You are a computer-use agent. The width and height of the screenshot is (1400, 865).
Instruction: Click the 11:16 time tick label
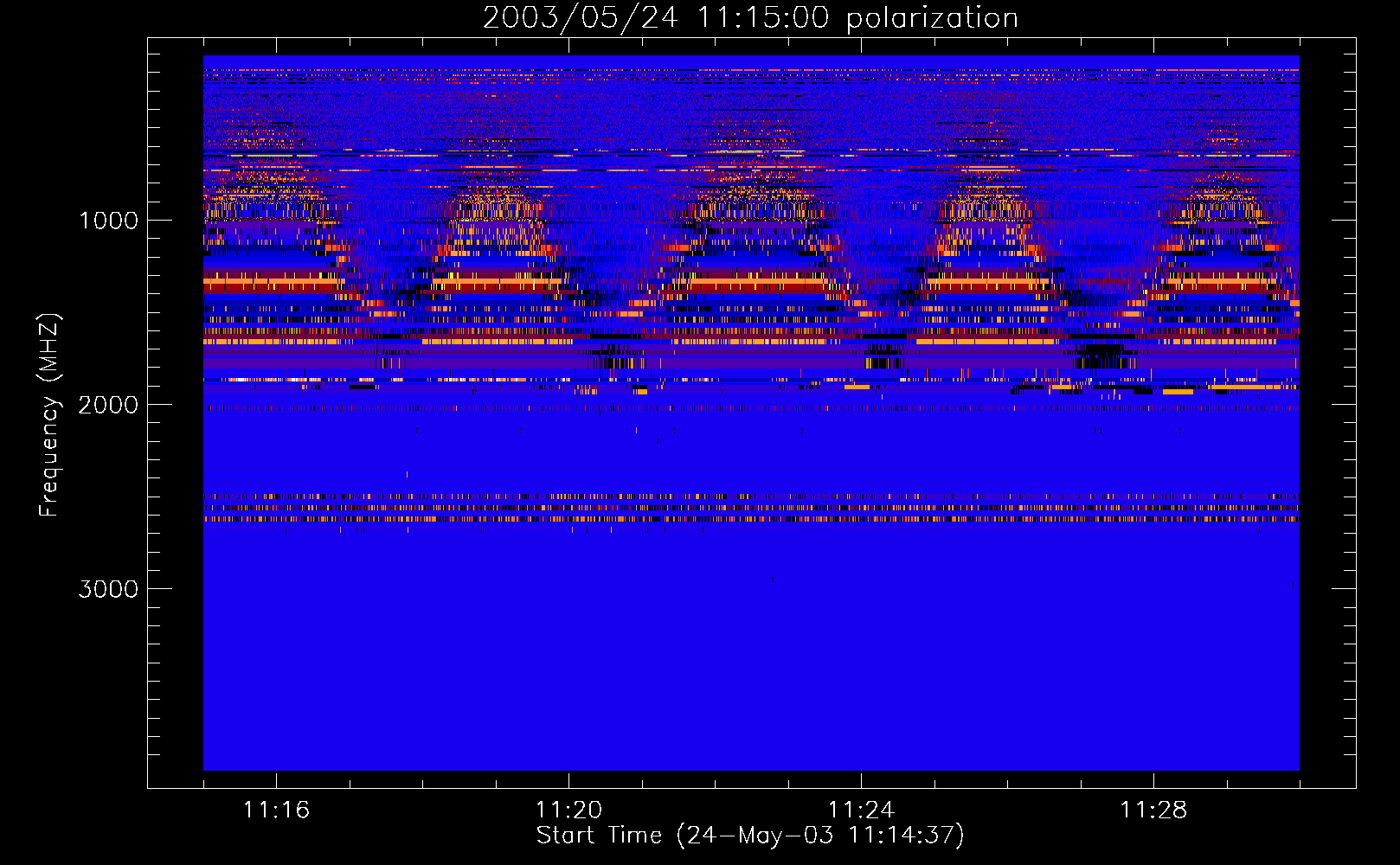[x=276, y=811]
